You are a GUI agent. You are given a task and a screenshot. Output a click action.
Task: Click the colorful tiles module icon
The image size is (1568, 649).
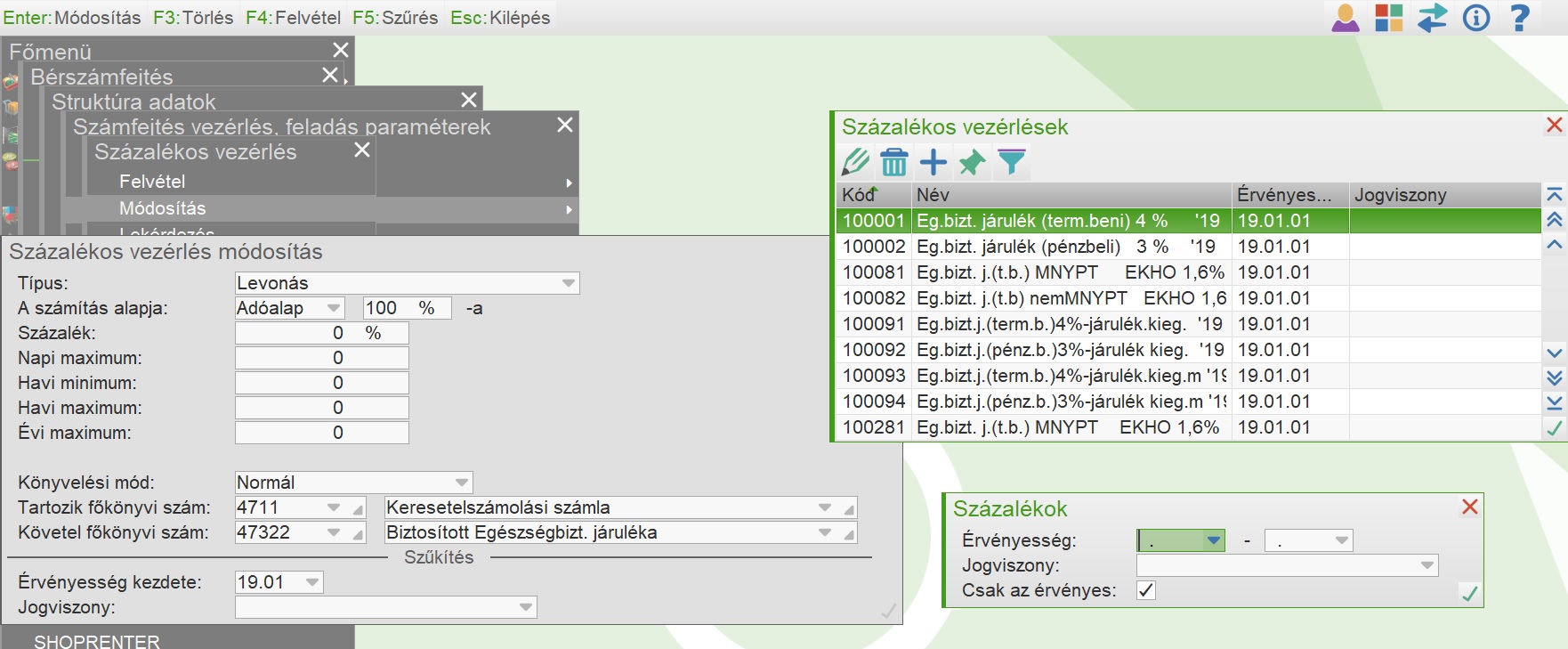(1388, 18)
